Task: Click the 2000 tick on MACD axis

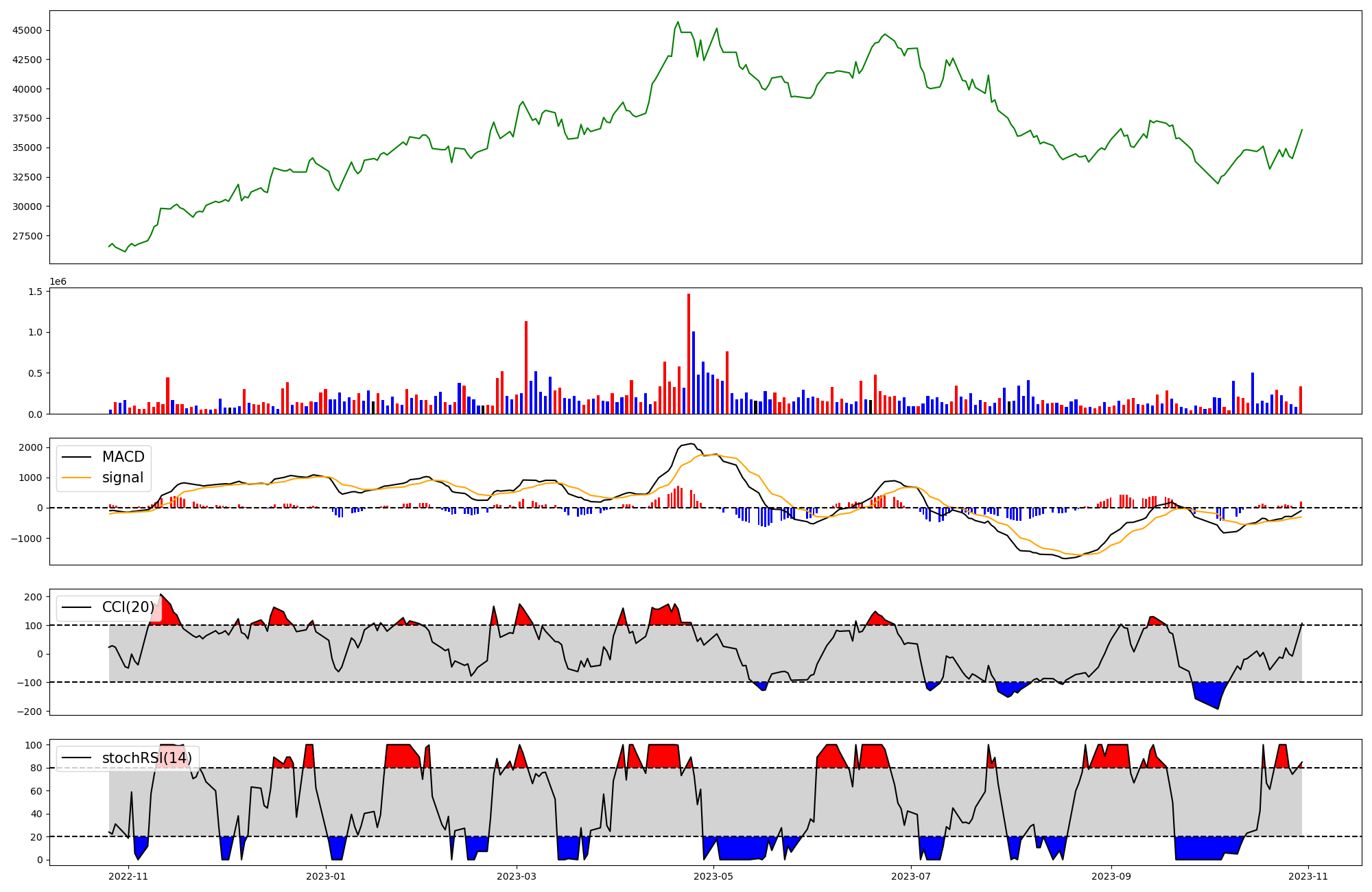Action: click(31, 447)
